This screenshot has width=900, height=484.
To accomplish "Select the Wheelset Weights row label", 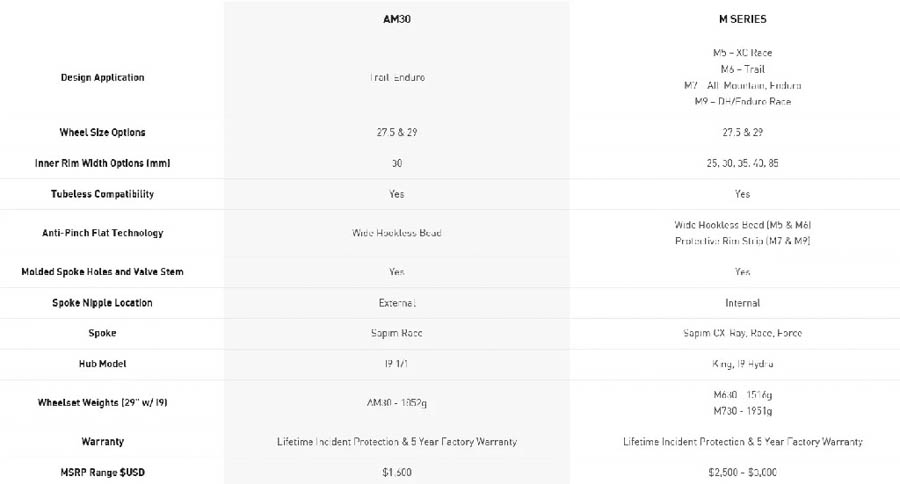I will (x=102, y=402).
